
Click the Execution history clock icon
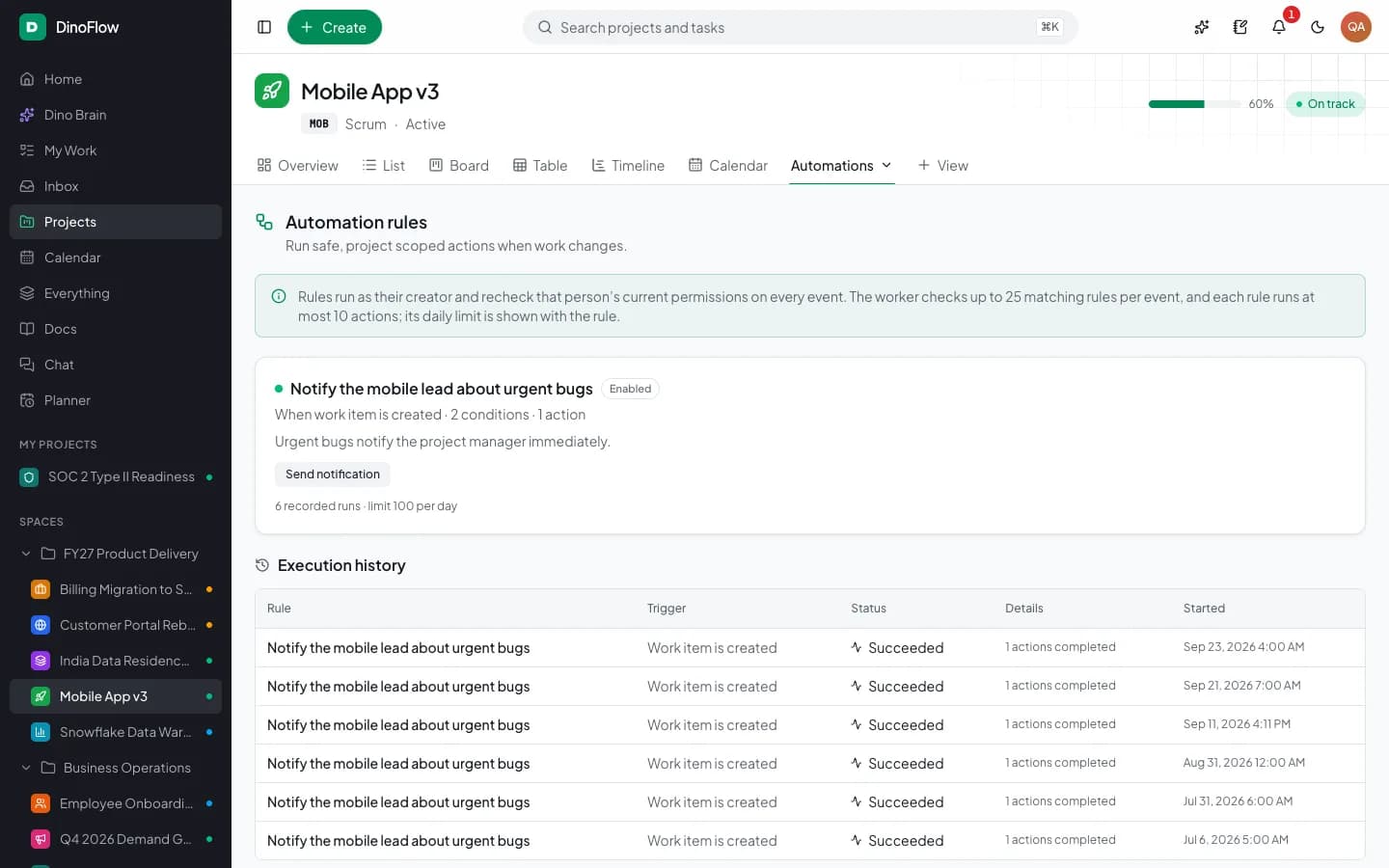tap(262, 565)
